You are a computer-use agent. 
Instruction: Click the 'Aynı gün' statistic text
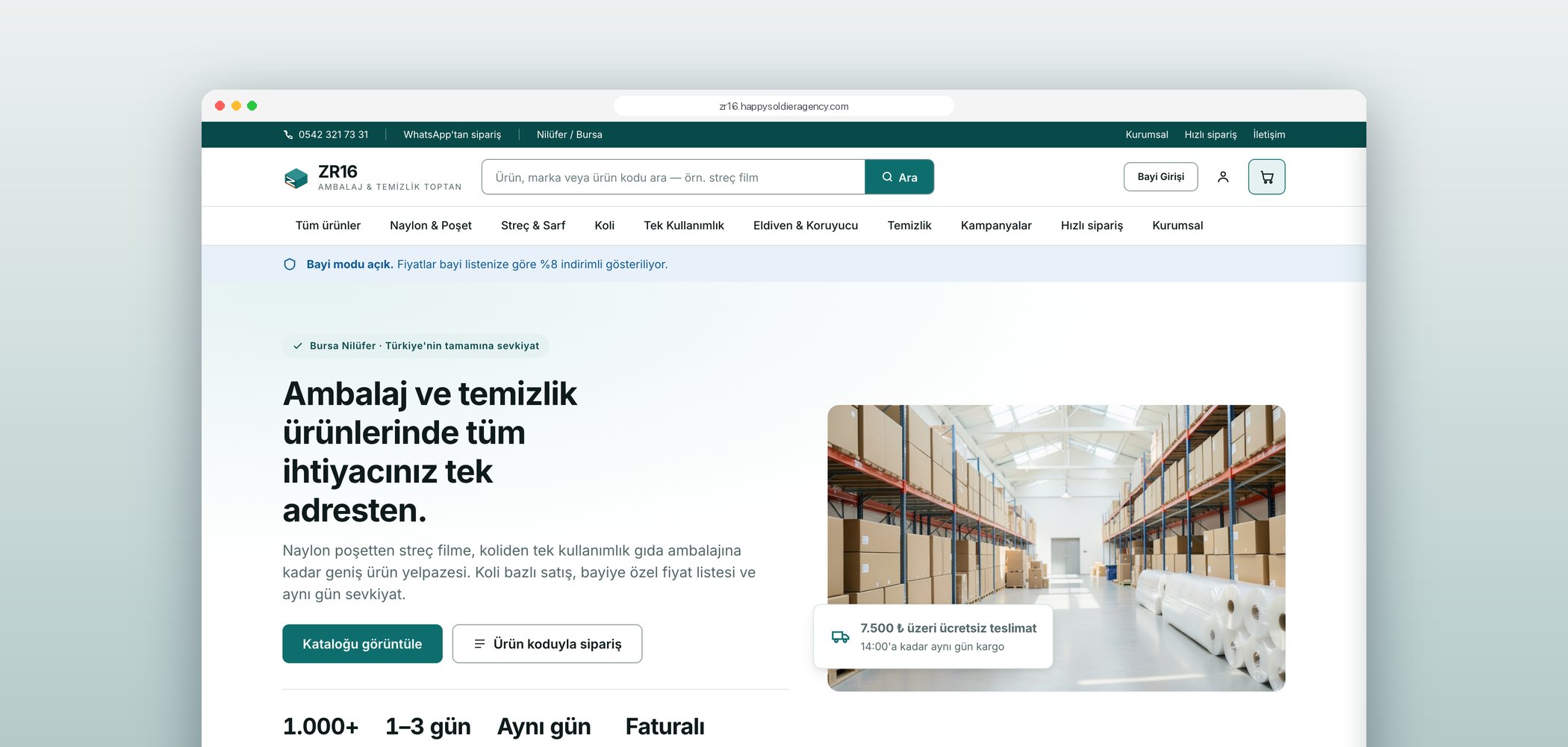click(x=544, y=726)
